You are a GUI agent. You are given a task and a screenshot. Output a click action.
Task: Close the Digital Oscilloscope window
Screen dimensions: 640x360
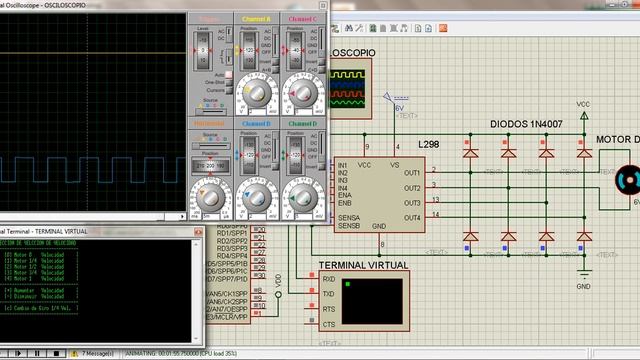point(323,5)
